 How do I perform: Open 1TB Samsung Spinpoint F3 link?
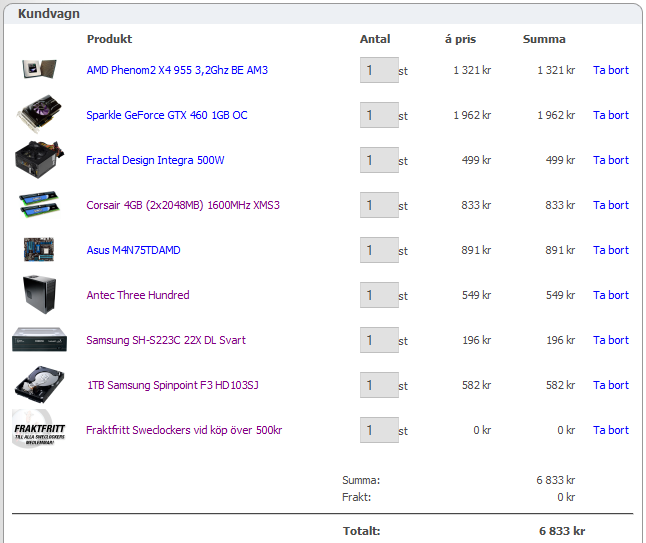click(x=173, y=385)
